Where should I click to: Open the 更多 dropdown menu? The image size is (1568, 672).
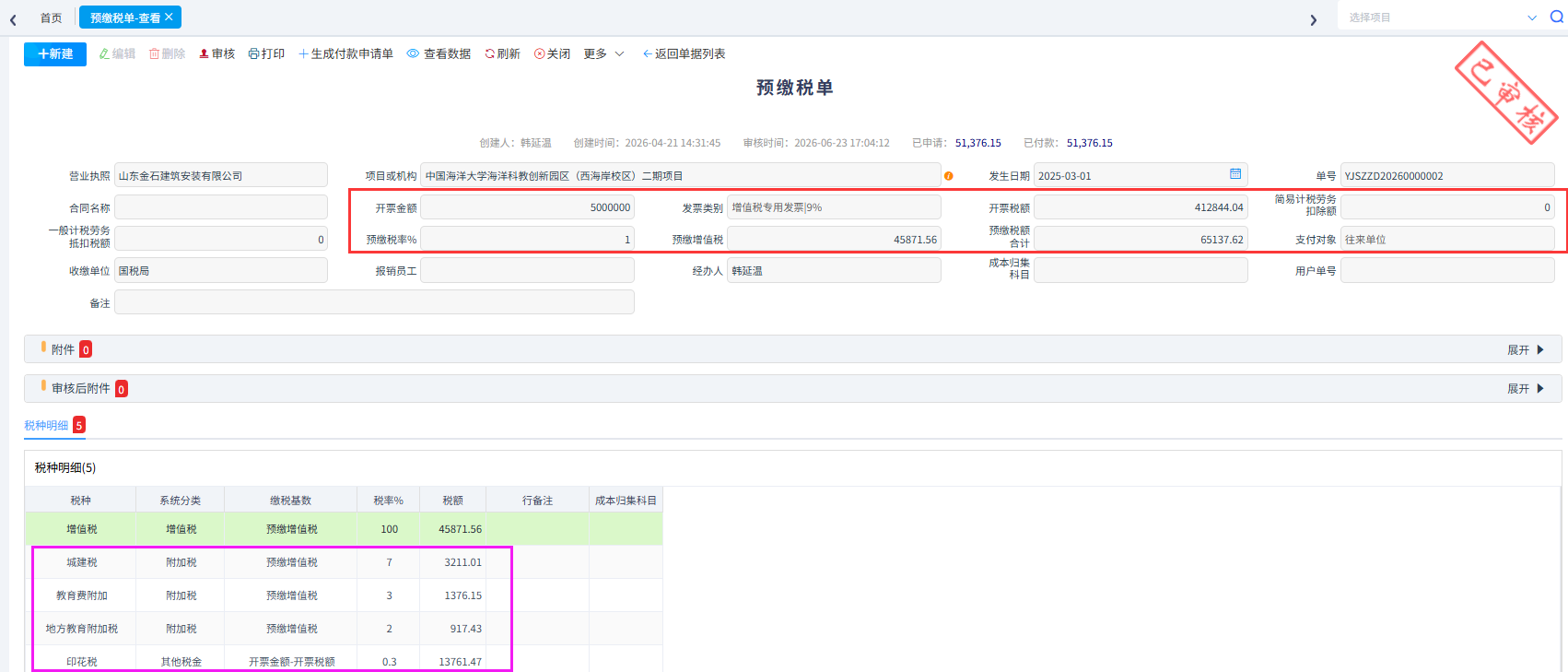click(603, 54)
